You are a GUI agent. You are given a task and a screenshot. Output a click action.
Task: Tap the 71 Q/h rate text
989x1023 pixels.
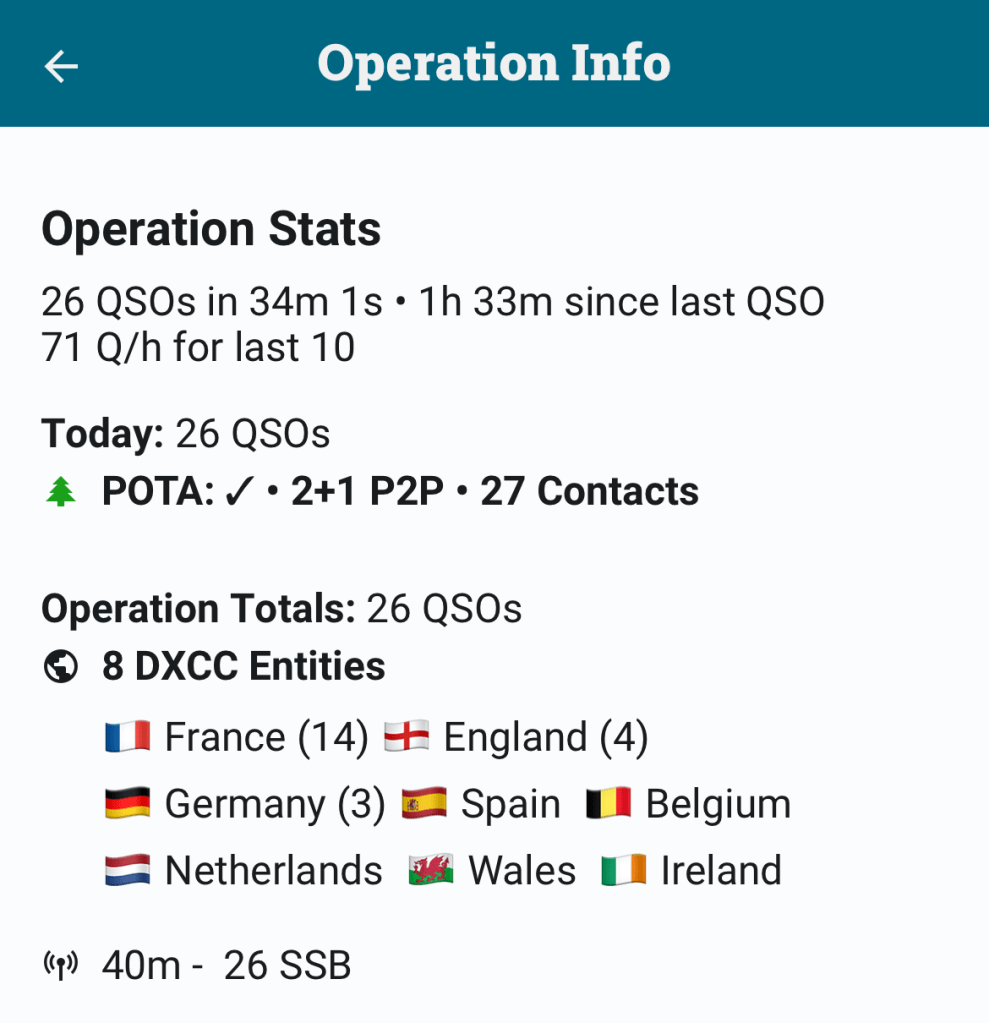198,348
